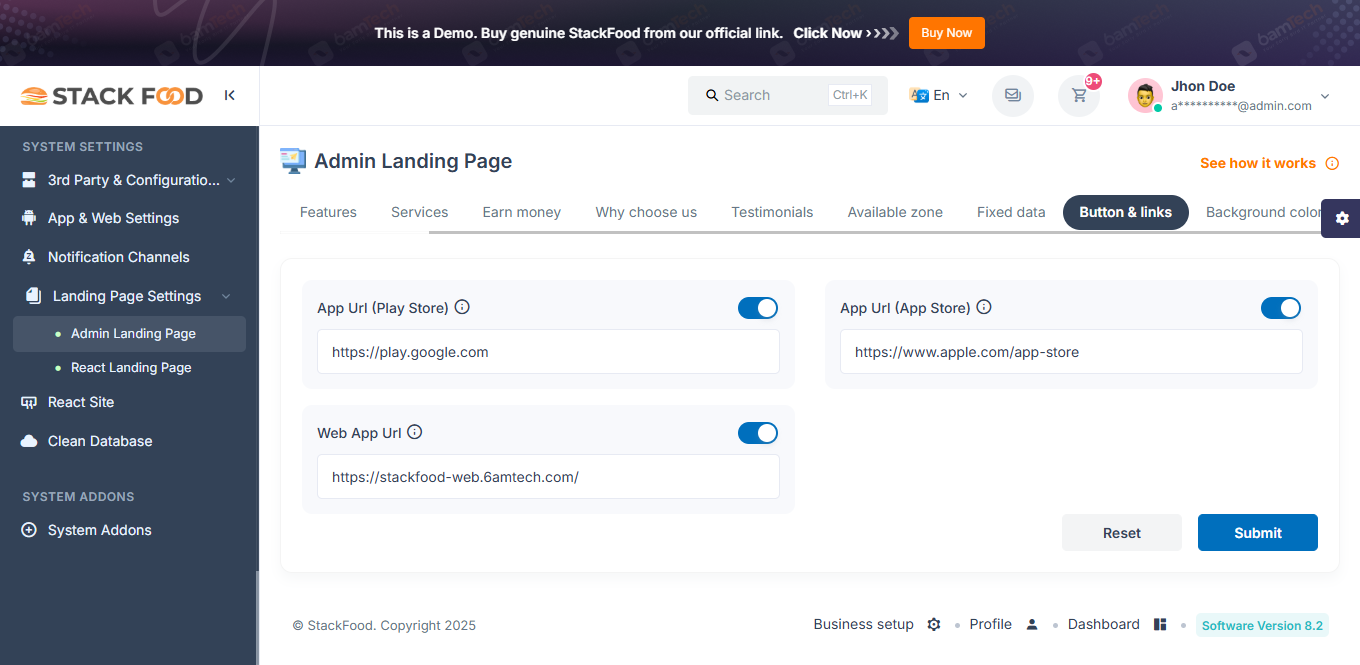
Task: Click the System Addons plus-circle icon
Action: (29, 530)
